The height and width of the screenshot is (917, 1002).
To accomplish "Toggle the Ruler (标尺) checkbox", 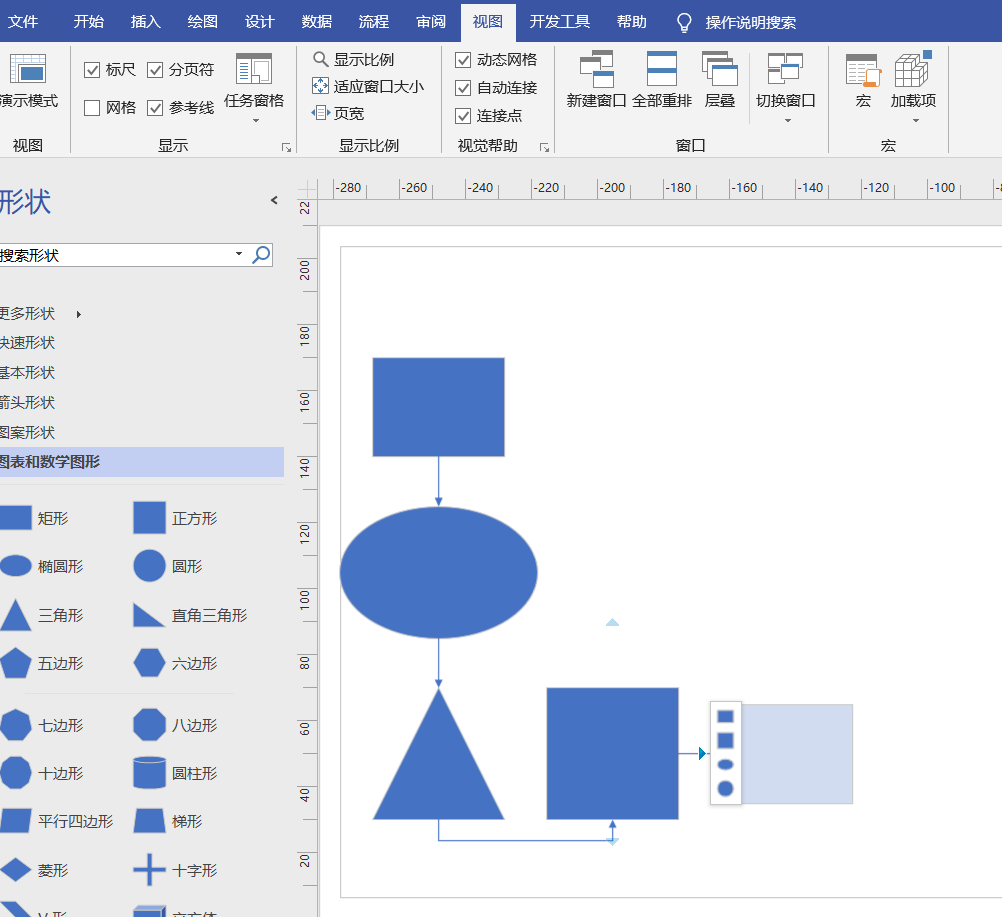I will coord(92,70).
